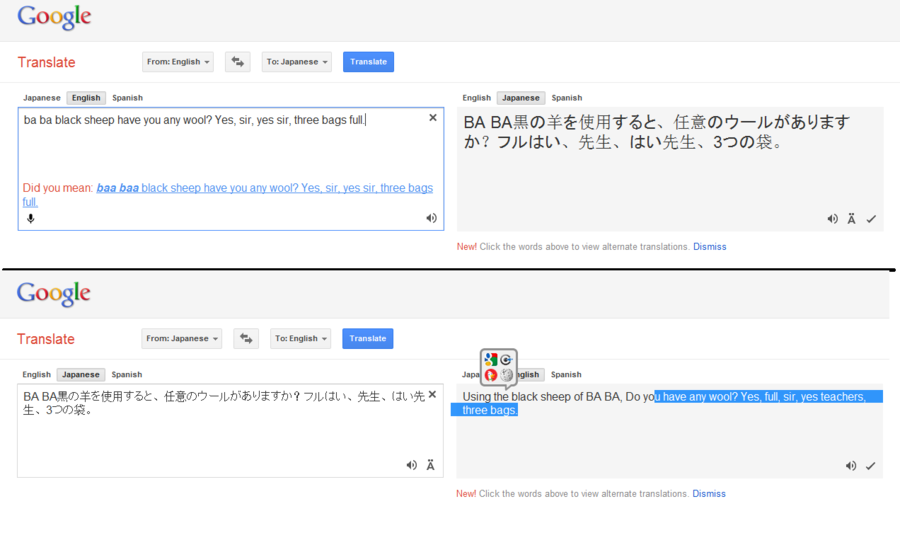The height and width of the screenshot is (545, 900).
Task: Select English source tab in top panel
Action: 86,98
